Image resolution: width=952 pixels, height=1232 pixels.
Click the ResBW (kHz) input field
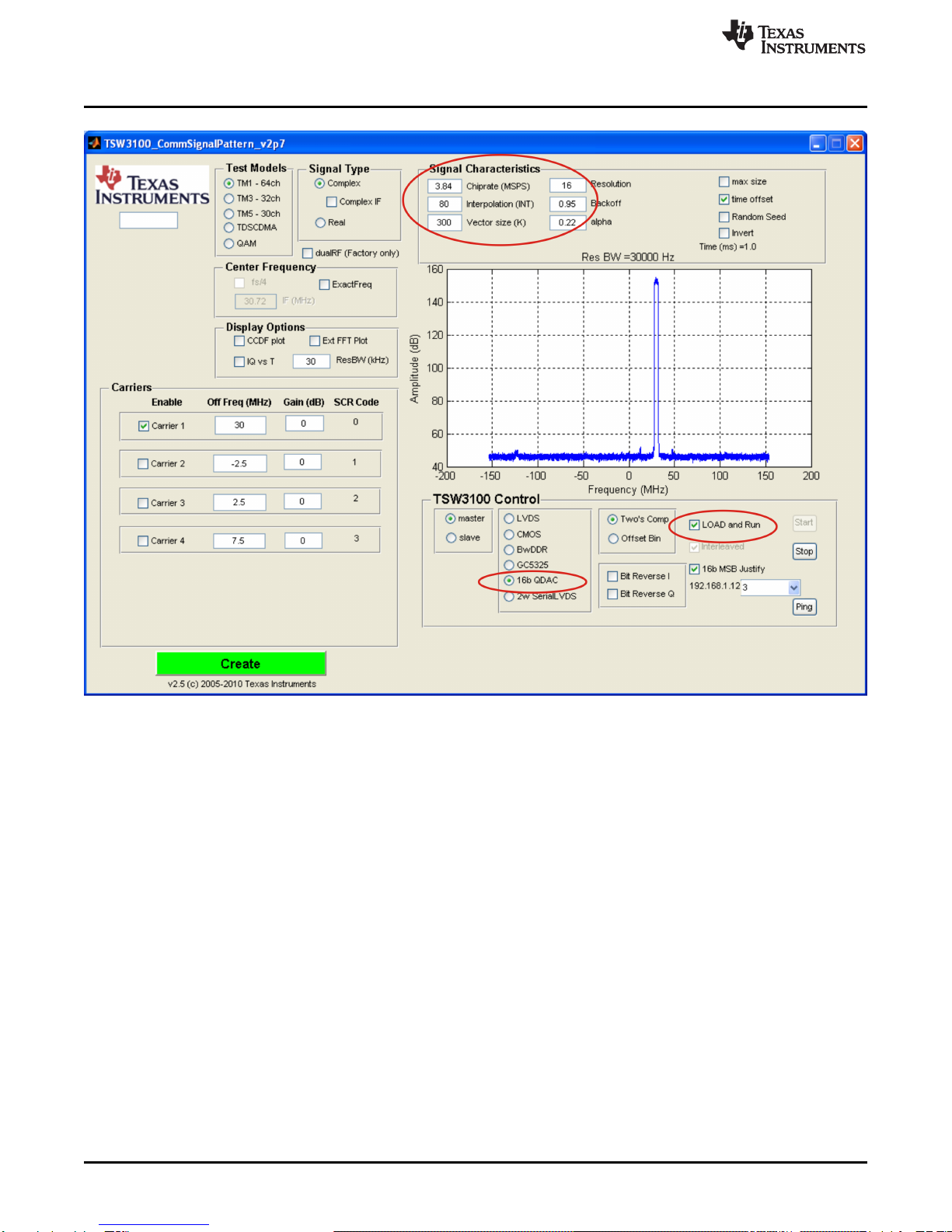click(311, 361)
